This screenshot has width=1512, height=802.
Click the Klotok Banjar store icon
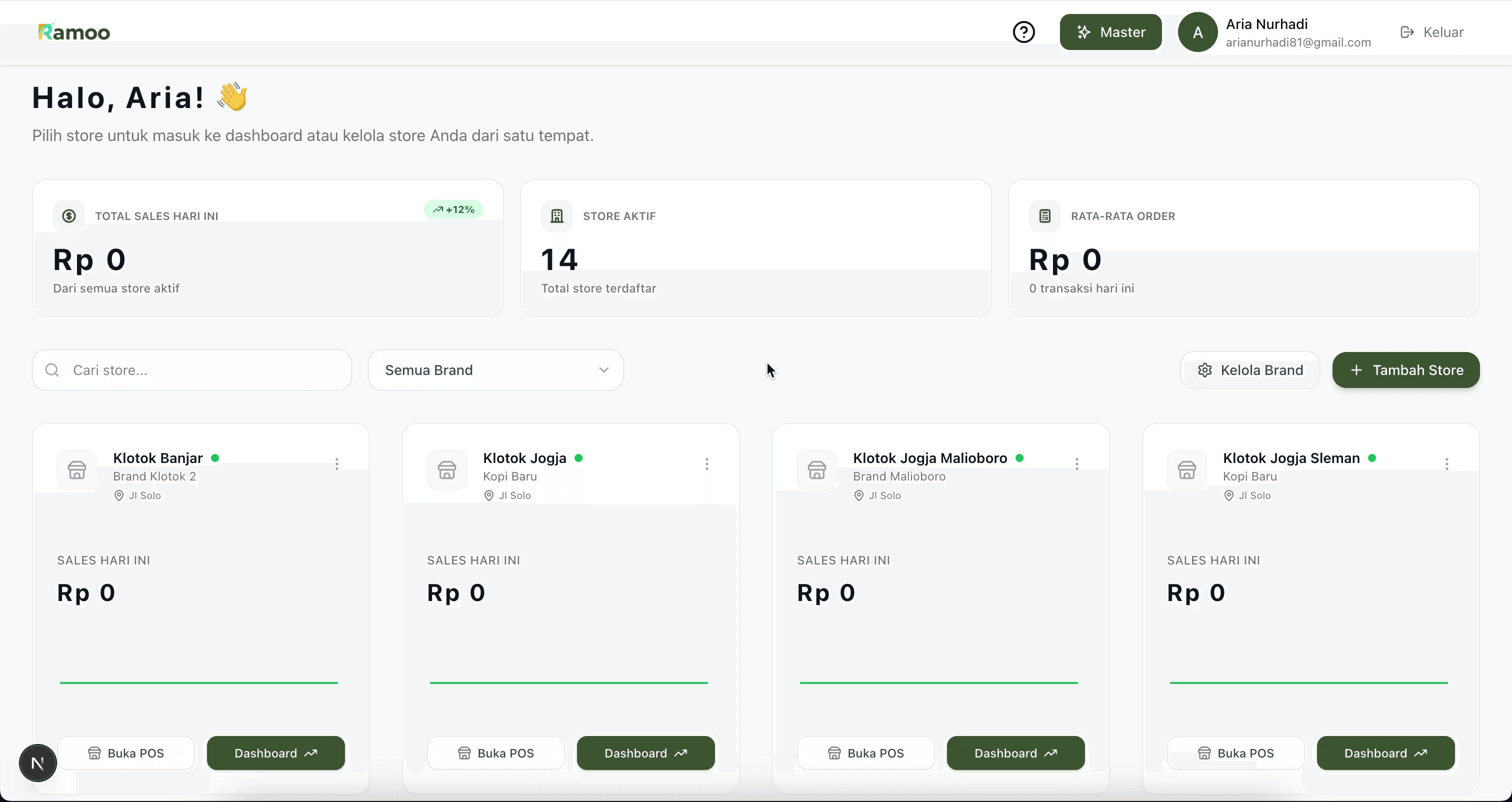77,469
